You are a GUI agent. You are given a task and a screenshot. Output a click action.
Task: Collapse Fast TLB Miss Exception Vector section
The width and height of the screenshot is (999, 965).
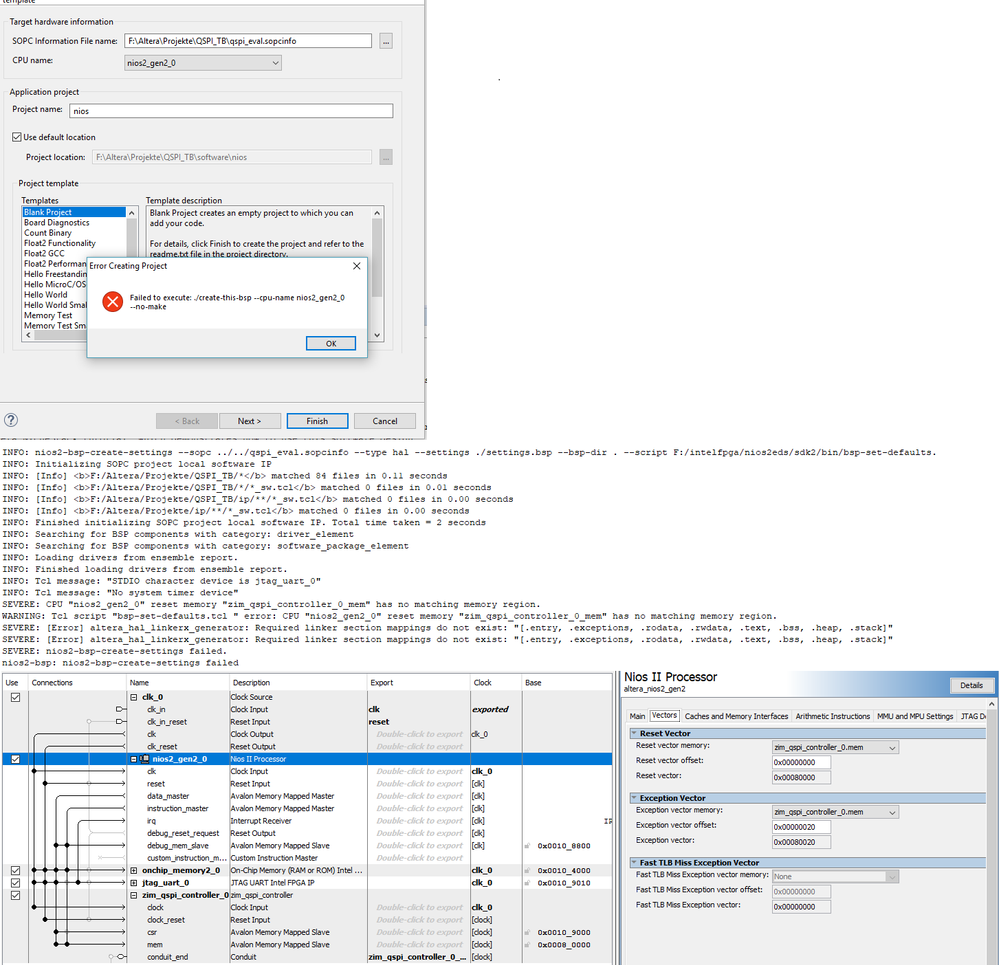tap(634, 862)
